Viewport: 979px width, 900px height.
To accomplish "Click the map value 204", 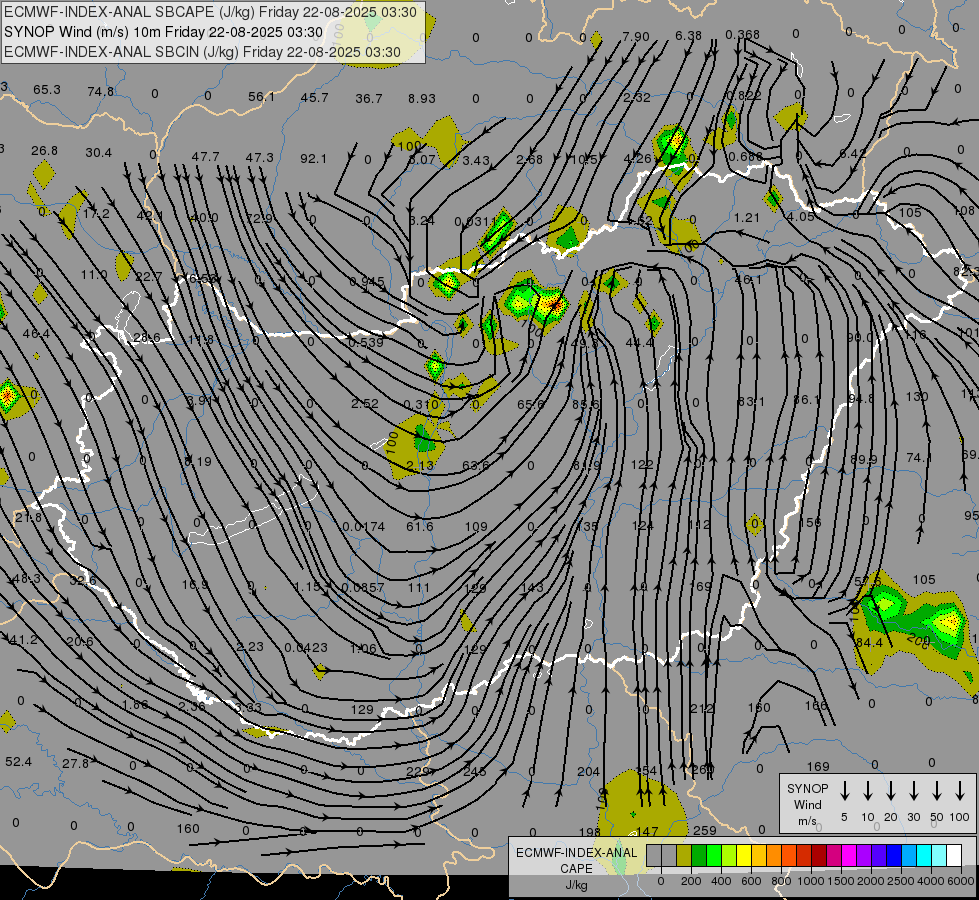I will click(x=588, y=772).
